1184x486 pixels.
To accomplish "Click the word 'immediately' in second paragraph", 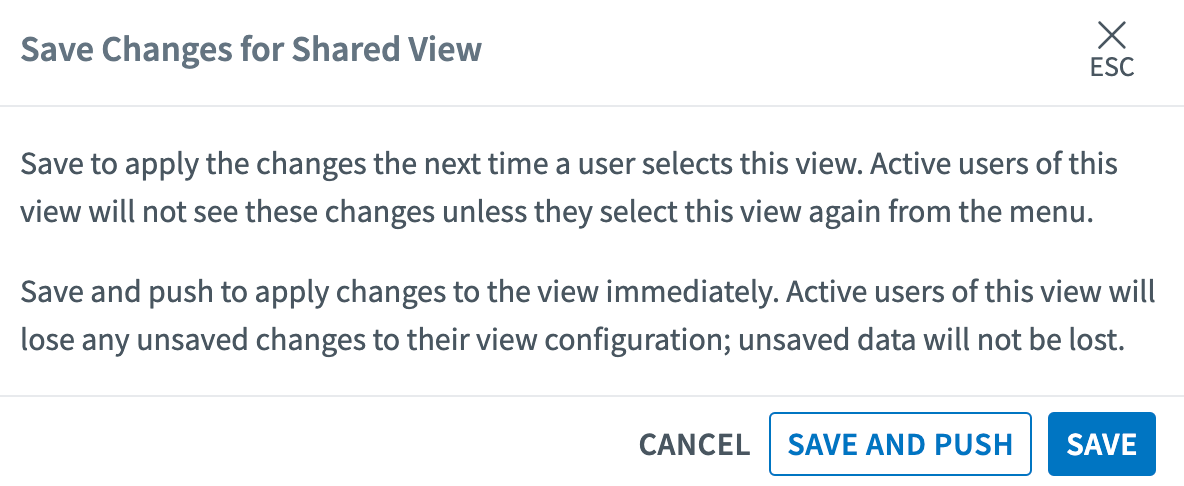I will [x=704, y=294].
